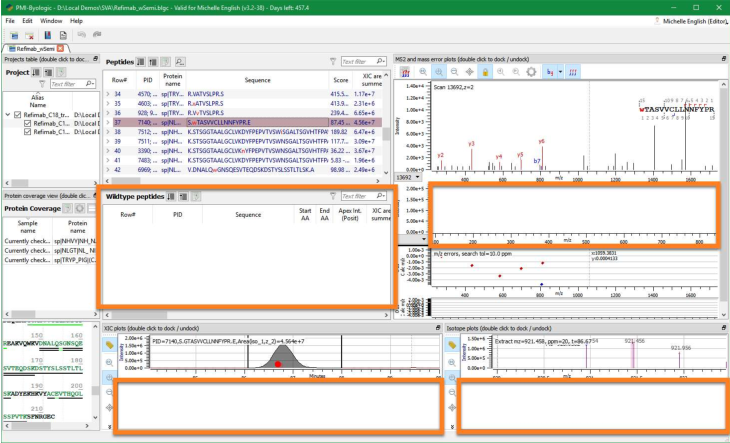Image resolution: width=730 pixels, height=443 pixels.
Task: Toggle the second Refimab_C1... child checkbox
Action: point(27,132)
